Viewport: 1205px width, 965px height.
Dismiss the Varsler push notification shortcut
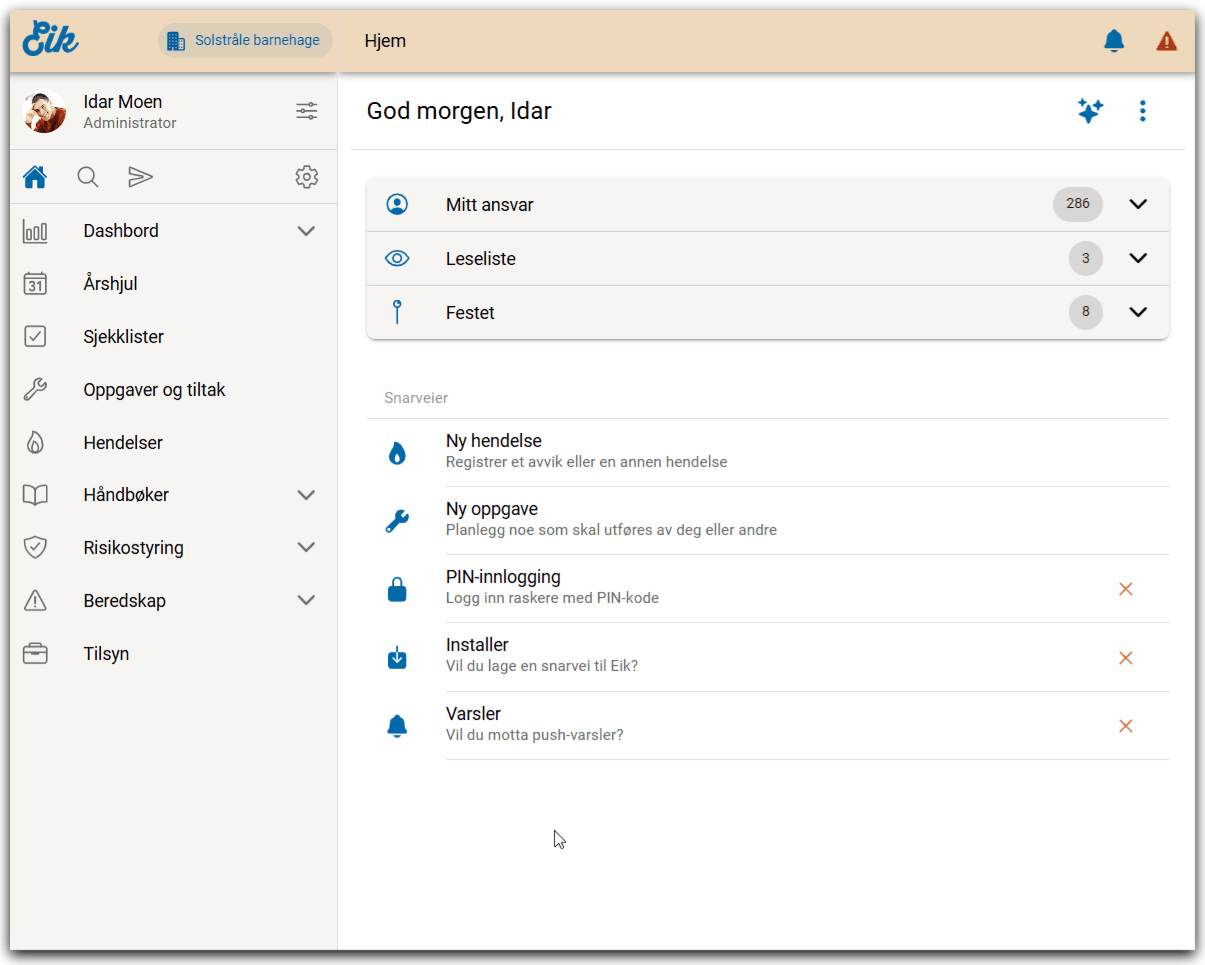click(x=1125, y=726)
